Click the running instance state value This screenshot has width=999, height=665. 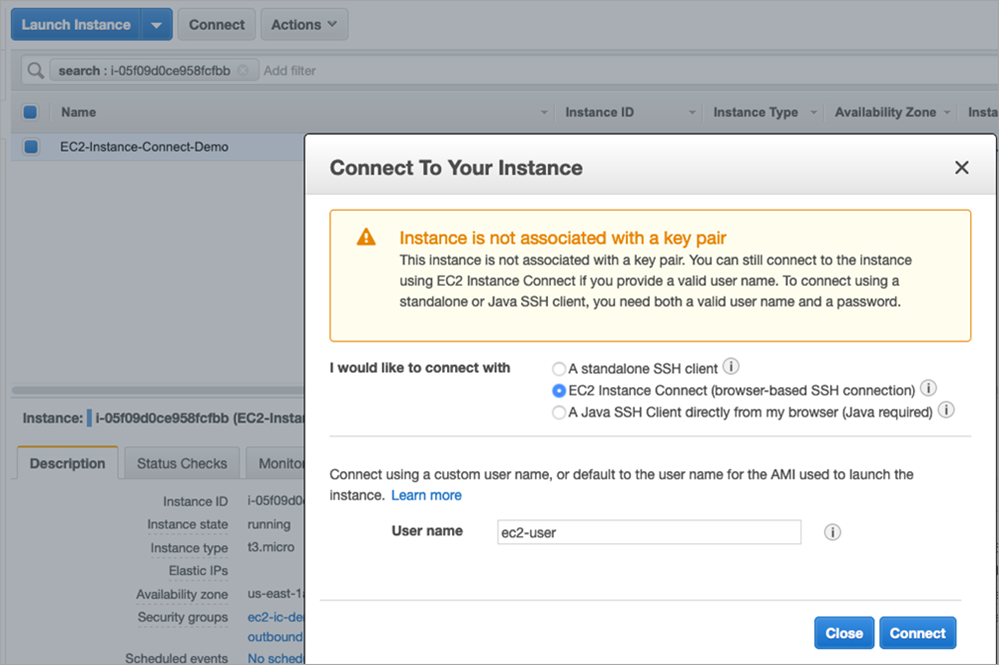click(269, 524)
